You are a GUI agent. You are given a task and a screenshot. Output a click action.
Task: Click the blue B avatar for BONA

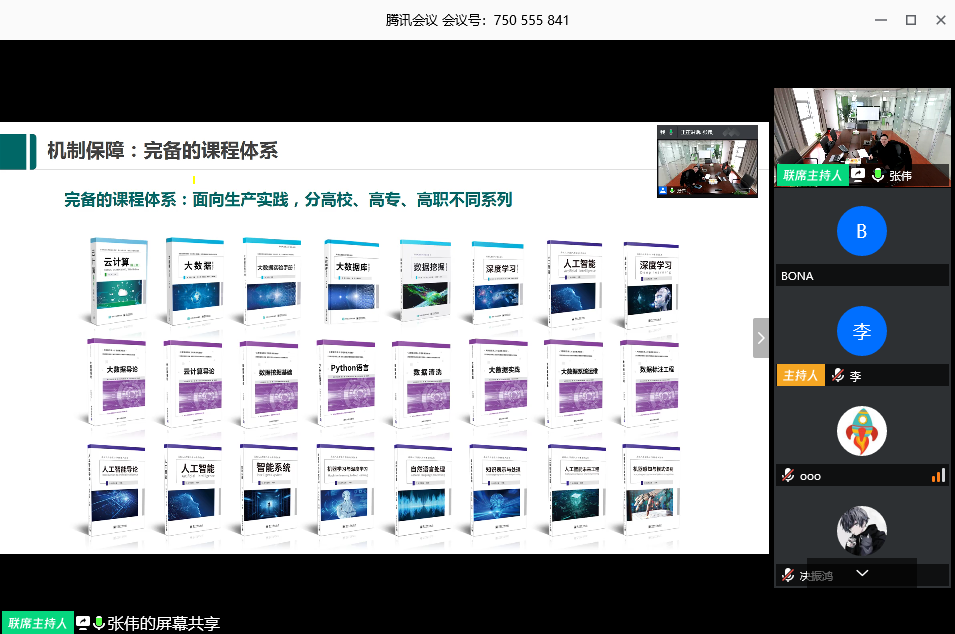[861, 232]
